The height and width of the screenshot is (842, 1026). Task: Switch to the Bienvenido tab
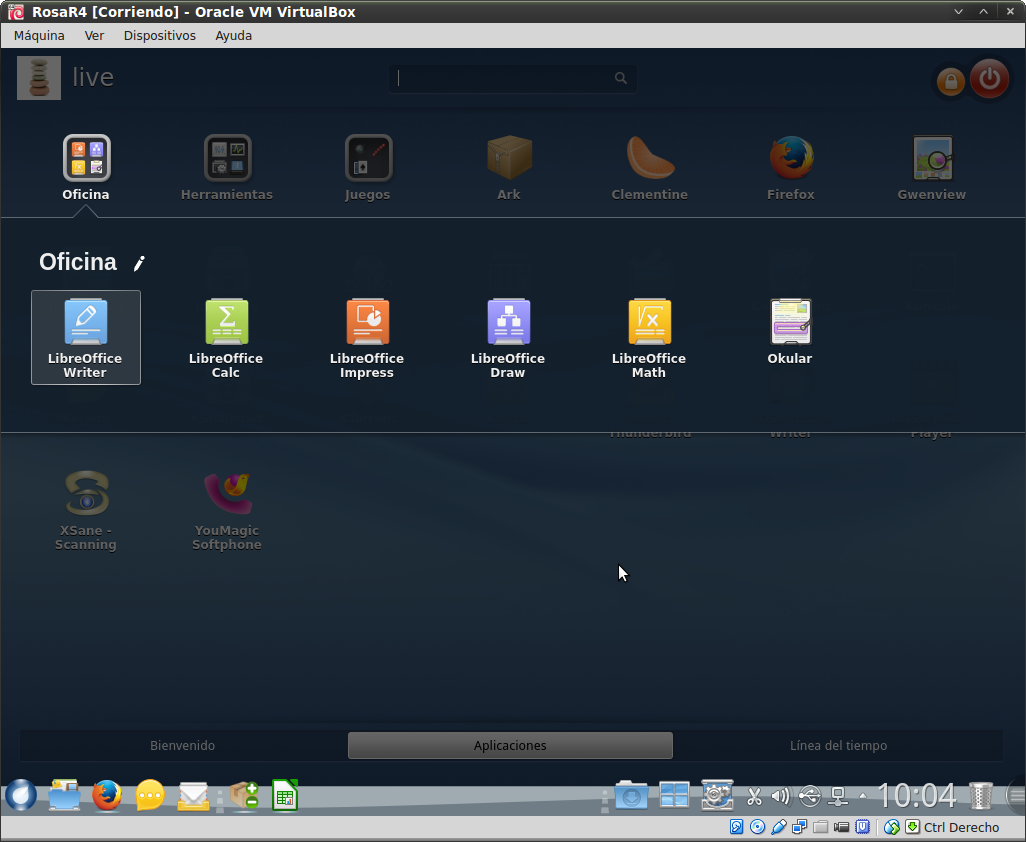pyautogui.click(x=182, y=746)
